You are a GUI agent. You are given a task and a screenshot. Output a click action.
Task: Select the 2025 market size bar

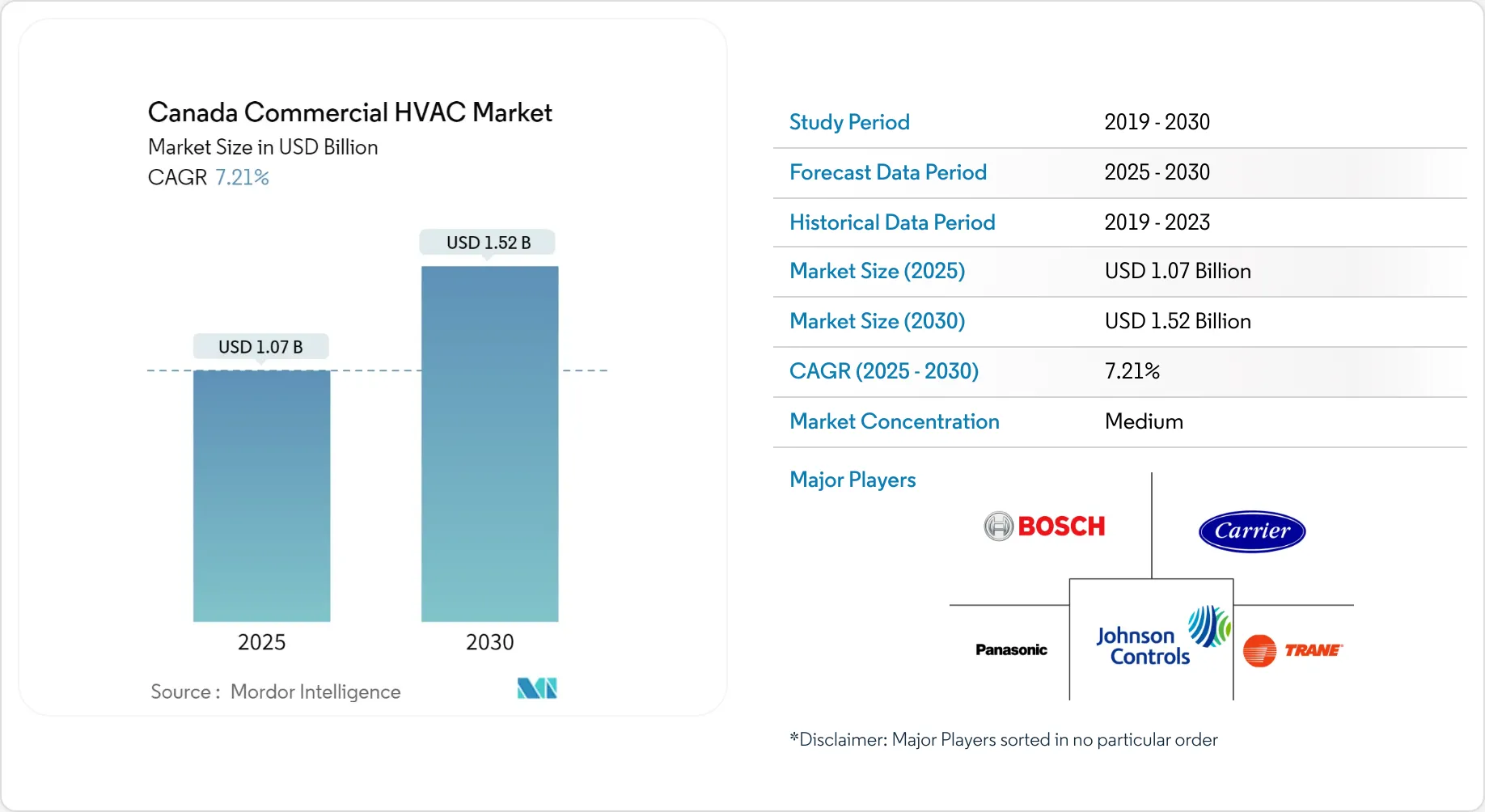tap(261, 496)
